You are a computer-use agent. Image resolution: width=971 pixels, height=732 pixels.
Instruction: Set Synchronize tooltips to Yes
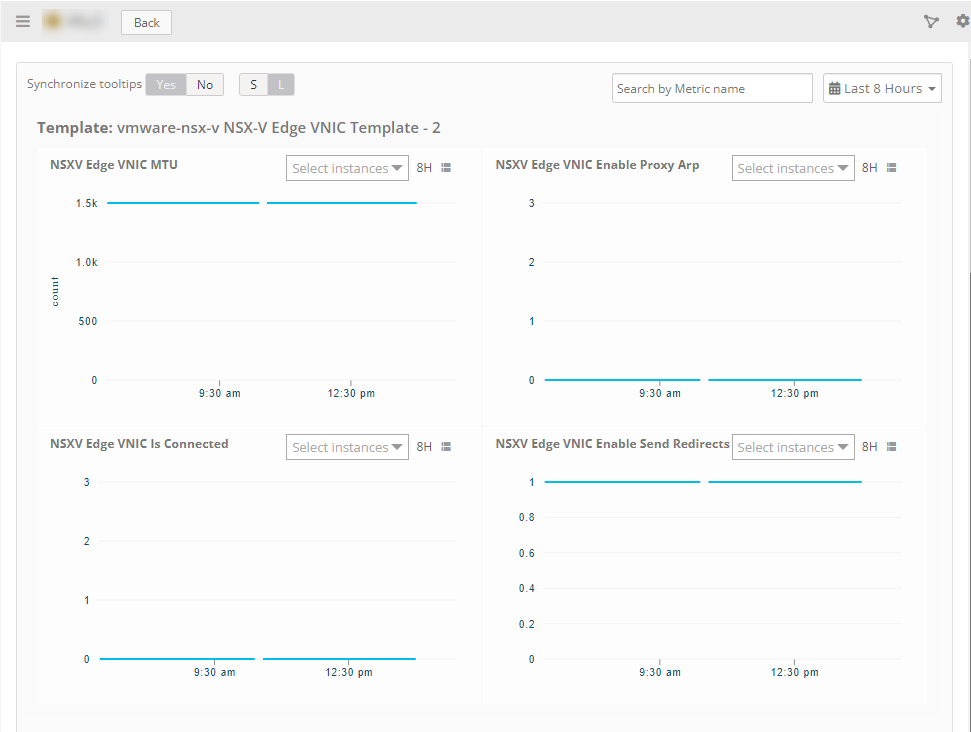165,84
